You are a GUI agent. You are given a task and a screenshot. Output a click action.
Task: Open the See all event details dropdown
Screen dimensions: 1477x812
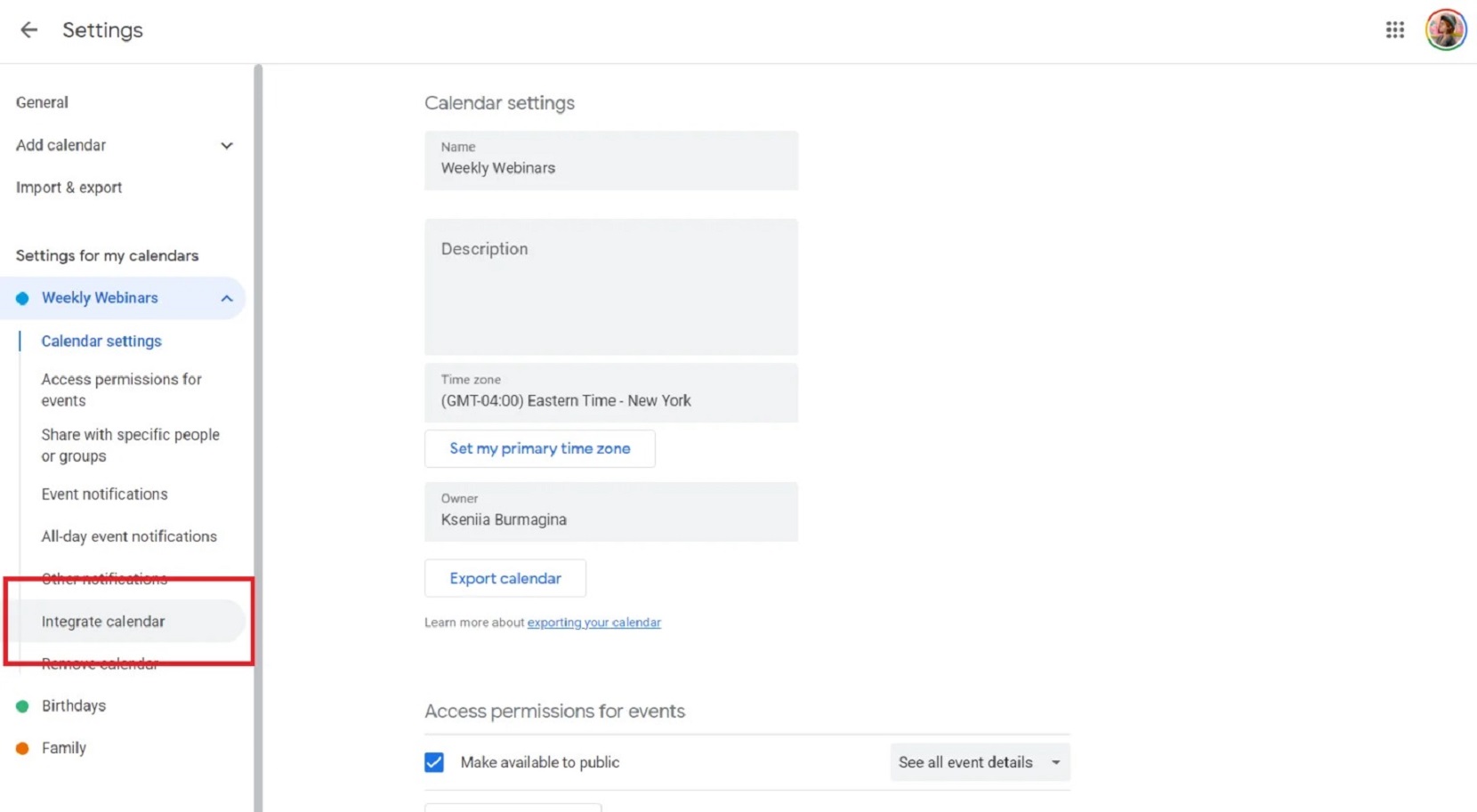(x=979, y=762)
